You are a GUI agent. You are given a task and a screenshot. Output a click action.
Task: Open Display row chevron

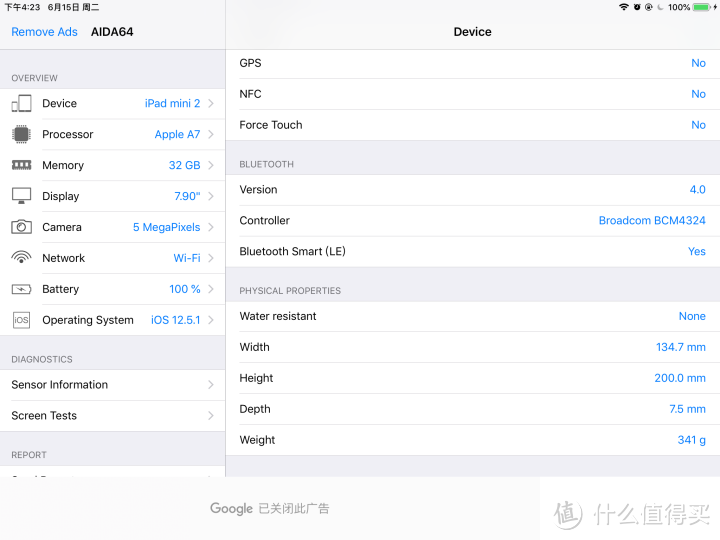[211, 196]
